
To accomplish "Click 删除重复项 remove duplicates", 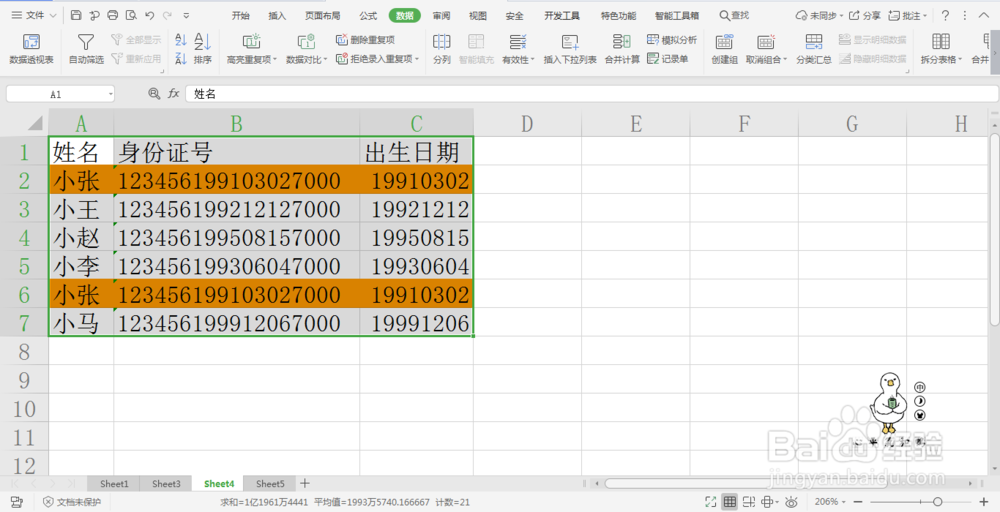I will click(365, 40).
